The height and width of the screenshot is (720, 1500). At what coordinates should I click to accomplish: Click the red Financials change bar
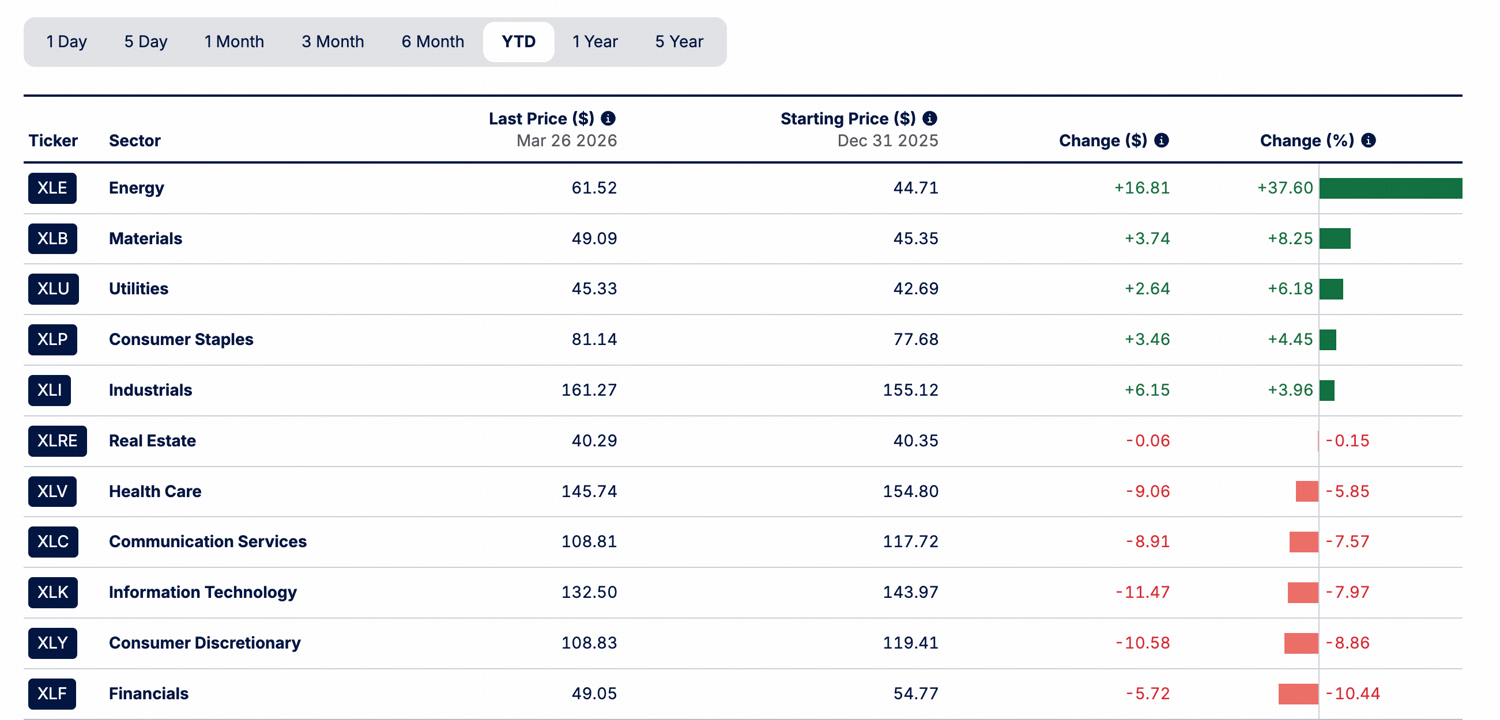pyautogui.click(x=1298, y=694)
